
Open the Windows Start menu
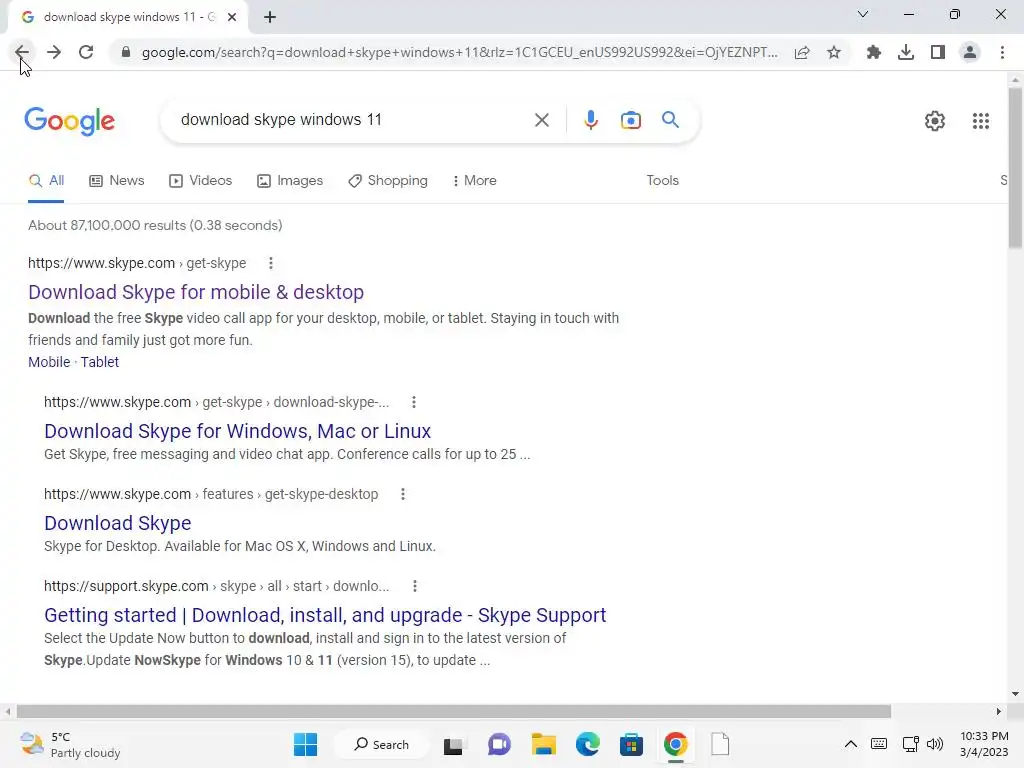306,744
